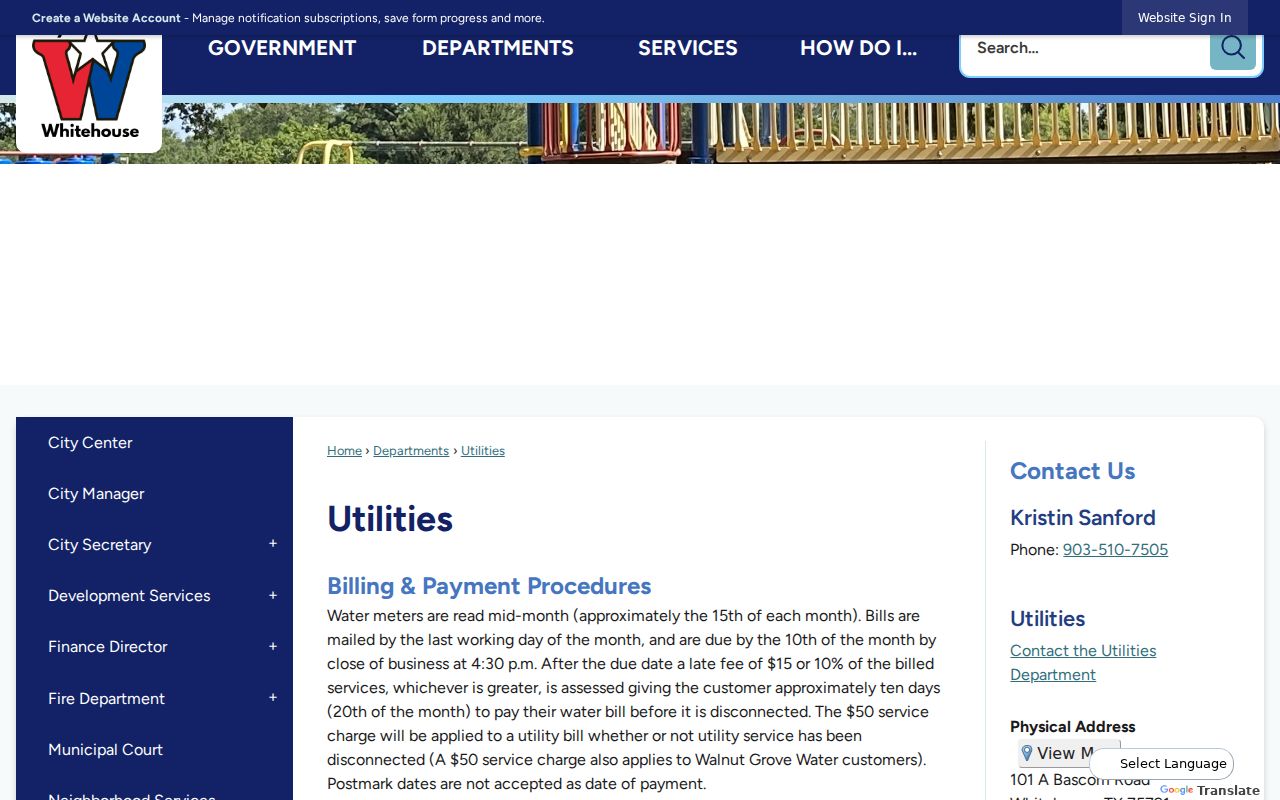Click the Home breadcrumb link

(344, 451)
